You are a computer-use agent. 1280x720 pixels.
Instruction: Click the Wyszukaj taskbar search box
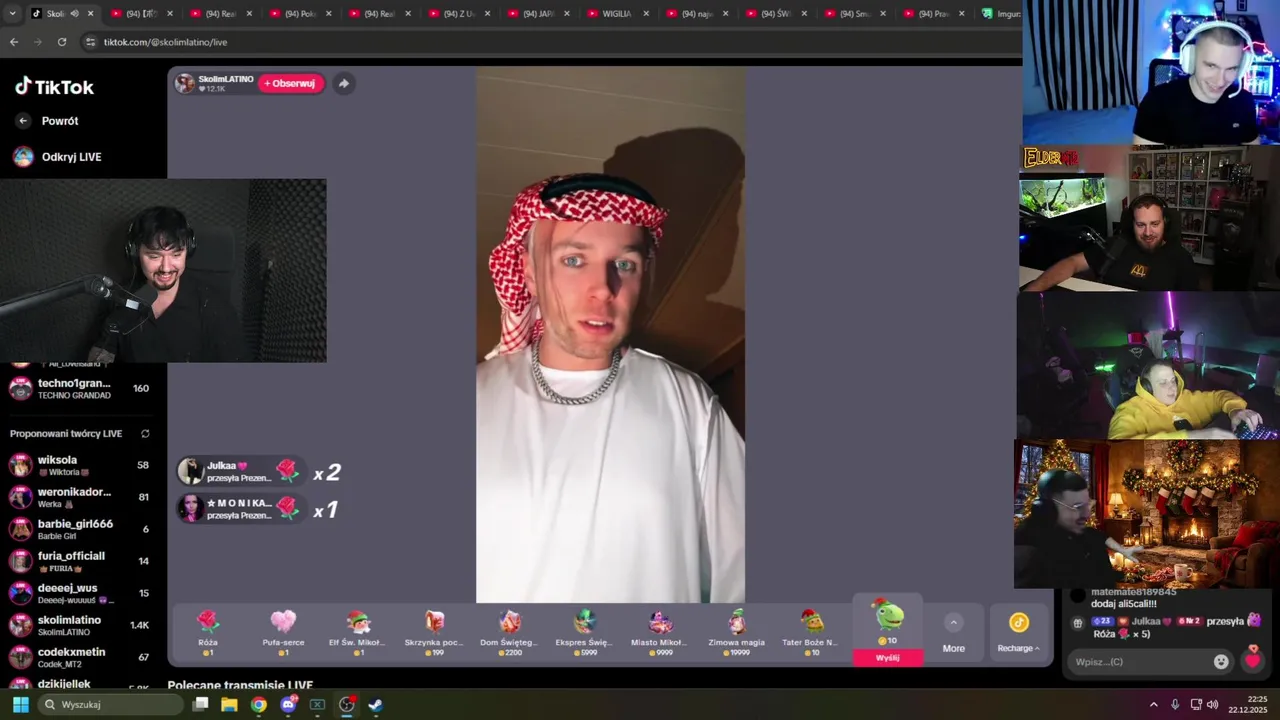pyautogui.click(x=108, y=705)
